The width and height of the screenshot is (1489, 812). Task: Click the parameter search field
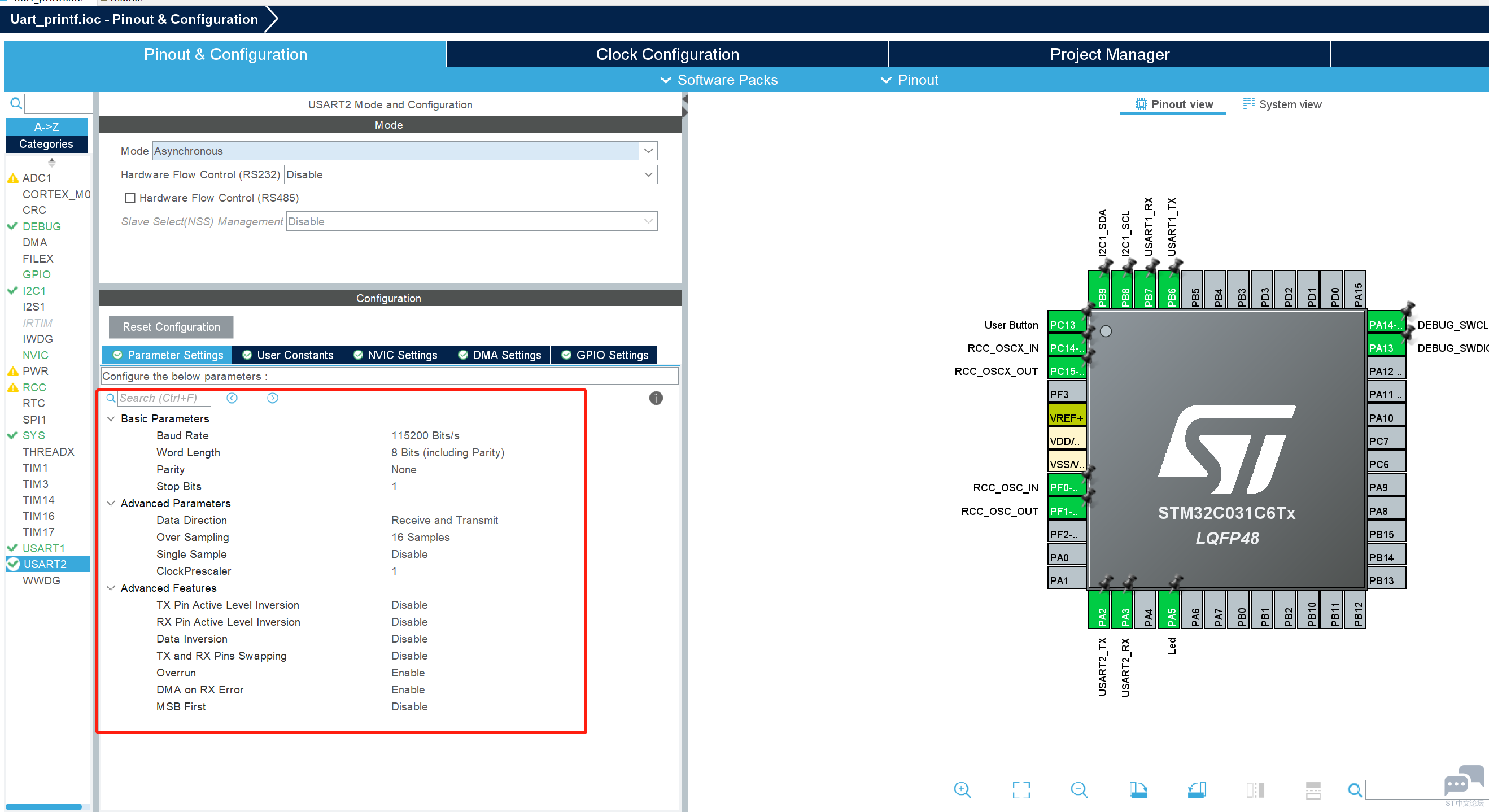pos(164,398)
